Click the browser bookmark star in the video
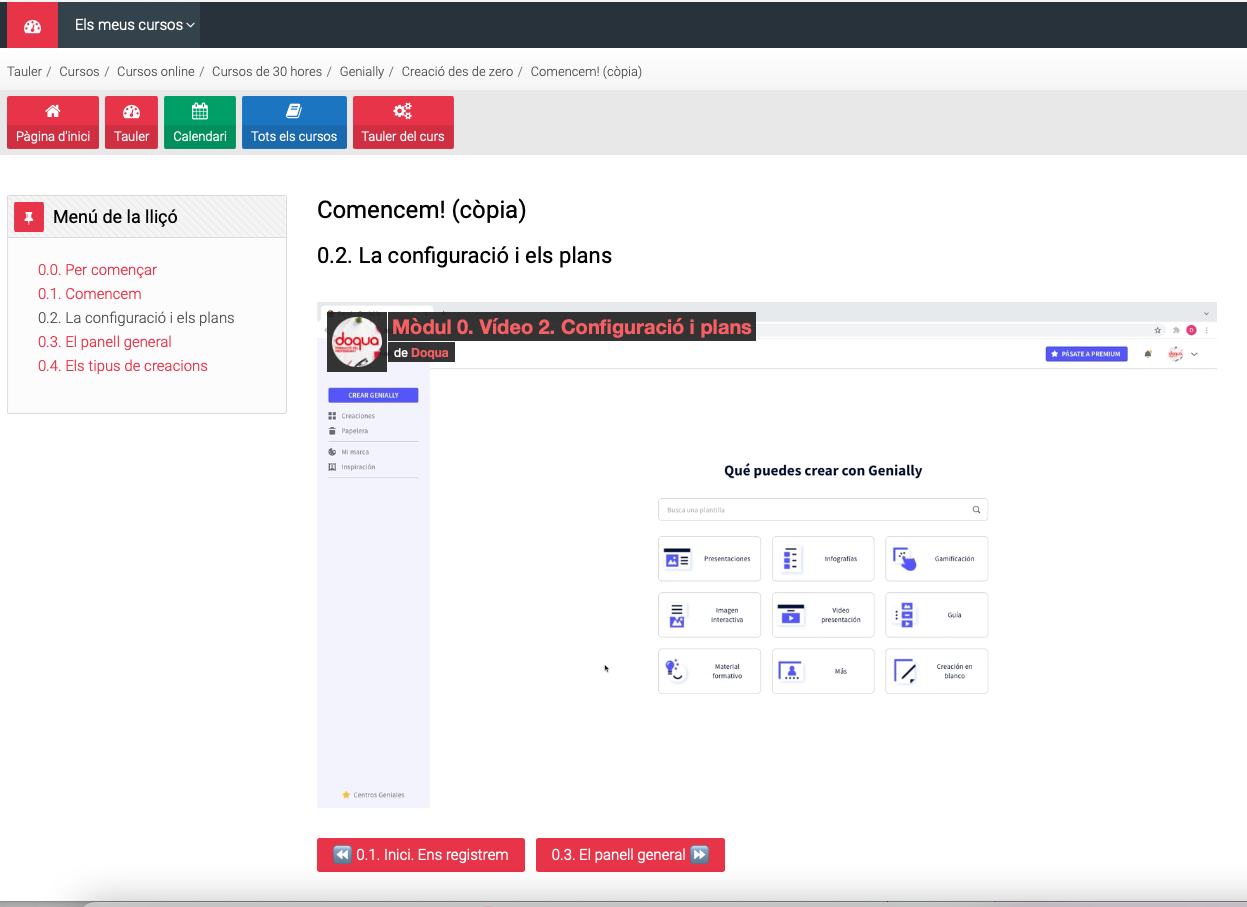The width and height of the screenshot is (1247, 907). [x=1158, y=329]
